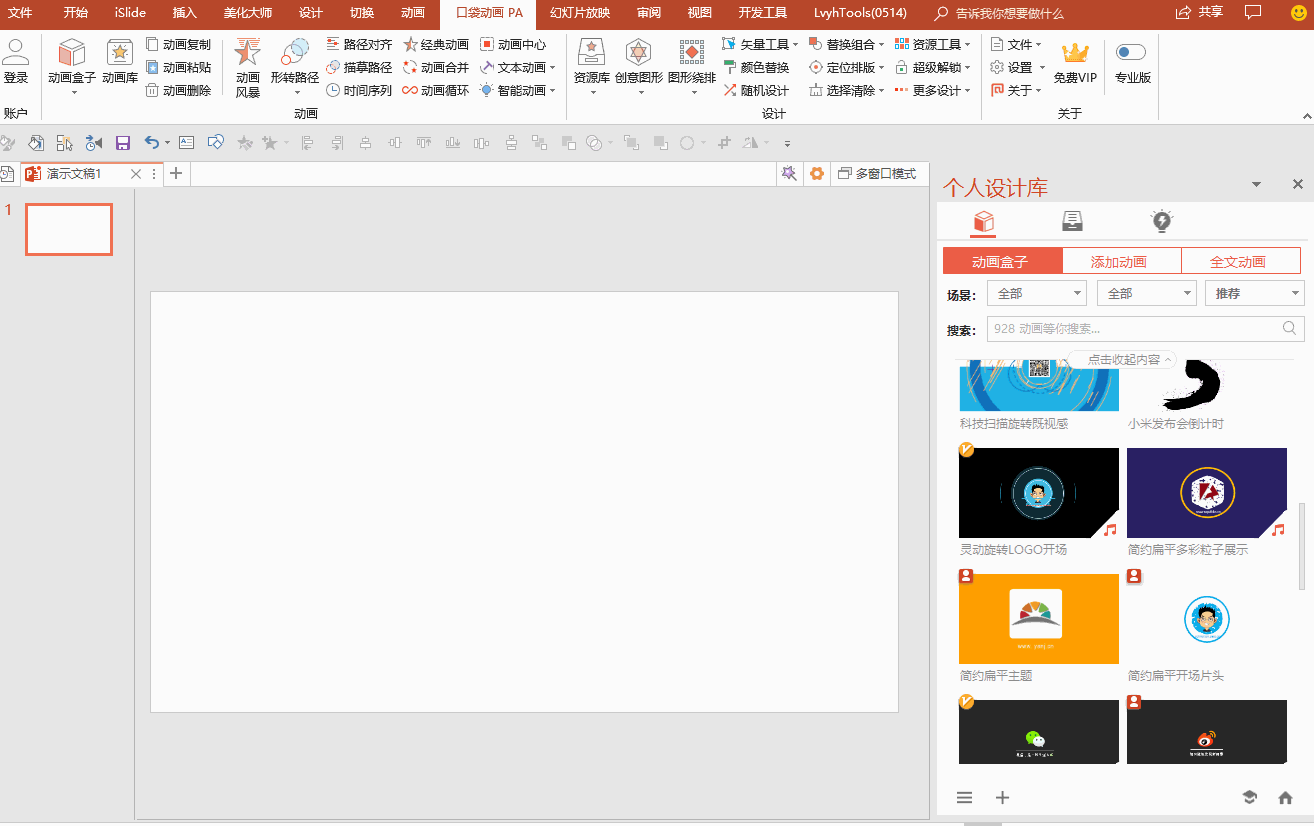
Task: Click the 动画库 animation library icon
Action: [x=119, y=54]
